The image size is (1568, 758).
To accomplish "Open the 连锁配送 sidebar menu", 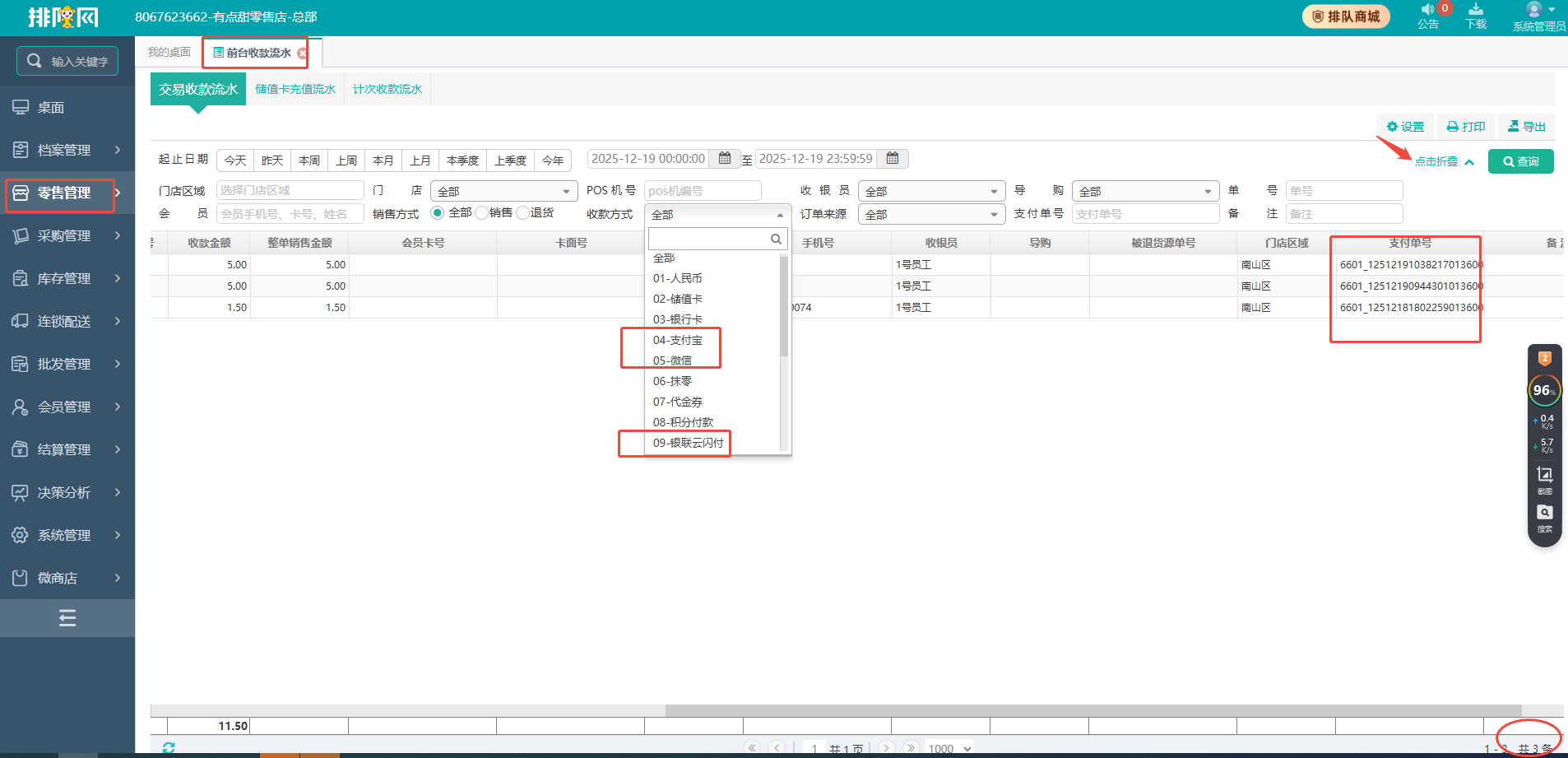I will [67, 321].
